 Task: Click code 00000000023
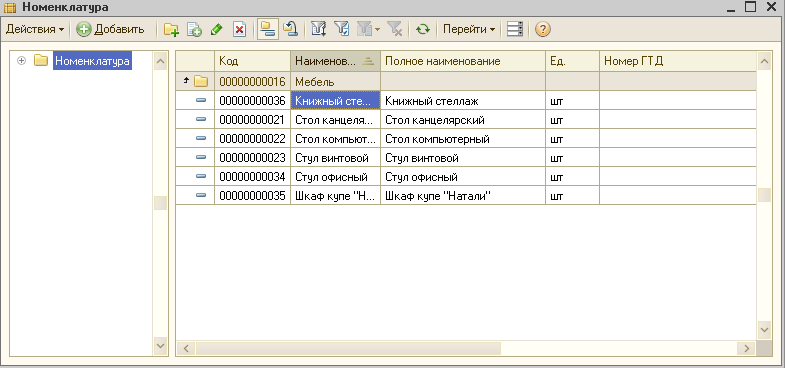[252, 158]
